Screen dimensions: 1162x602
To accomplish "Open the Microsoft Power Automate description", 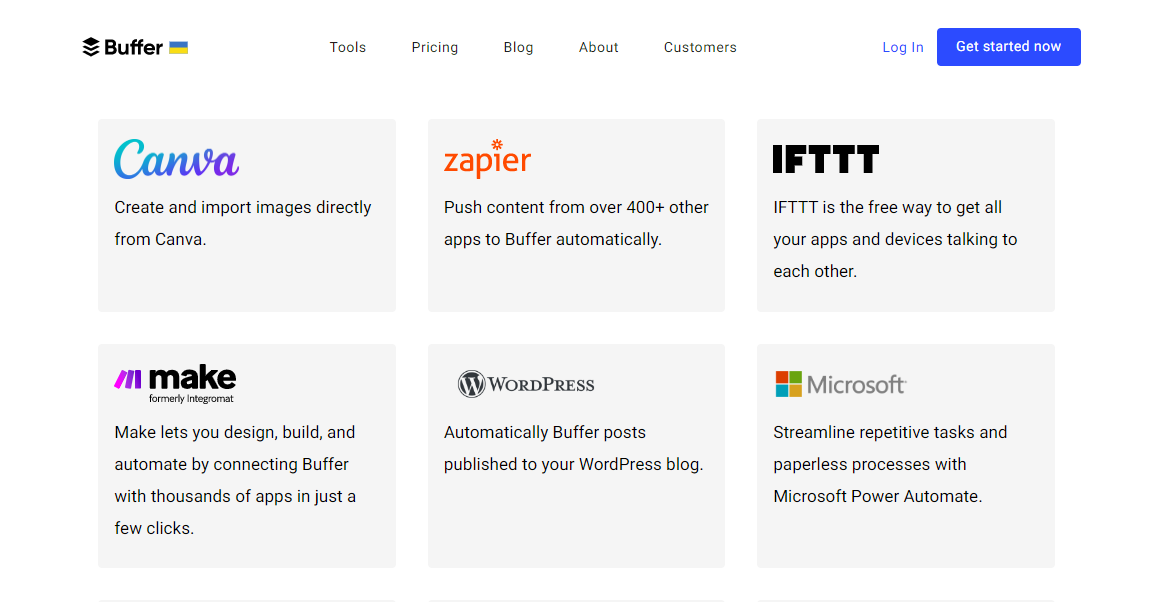I will pos(890,464).
